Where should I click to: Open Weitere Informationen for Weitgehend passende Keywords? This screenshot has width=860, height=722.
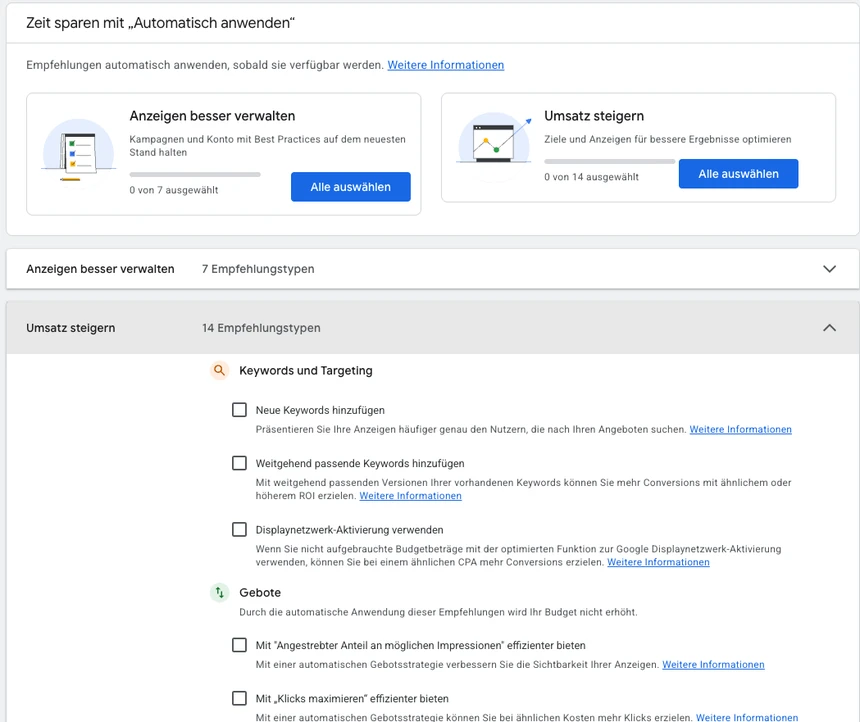pos(410,496)
